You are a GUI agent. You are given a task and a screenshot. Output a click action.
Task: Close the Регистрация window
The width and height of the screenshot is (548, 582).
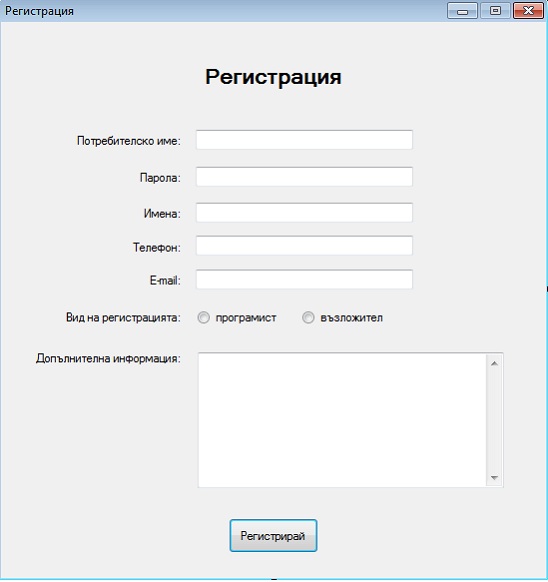pyautogui.click(x=528, y=11)
